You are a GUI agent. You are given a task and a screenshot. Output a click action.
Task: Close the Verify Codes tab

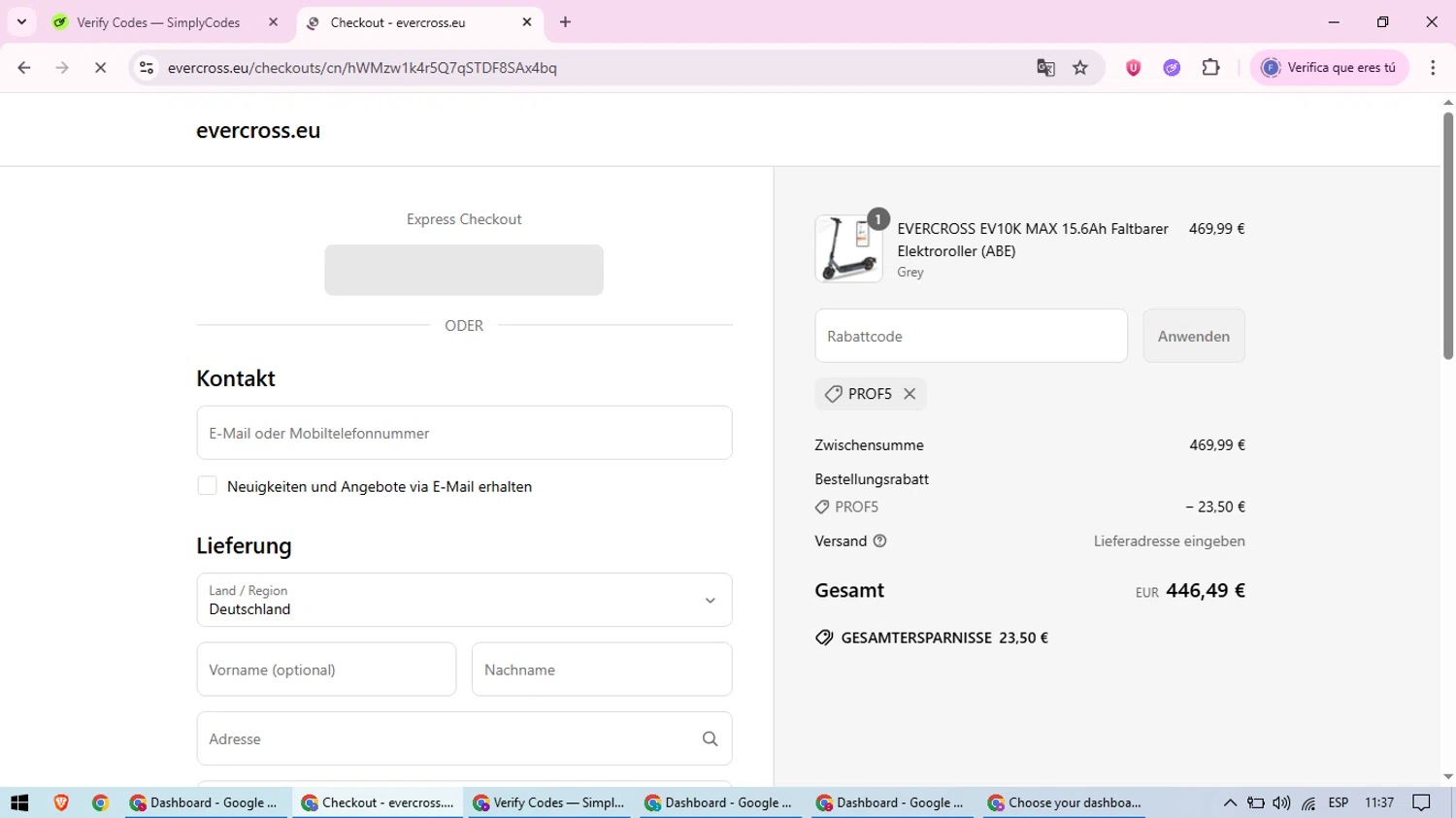(x=273, y=22)
